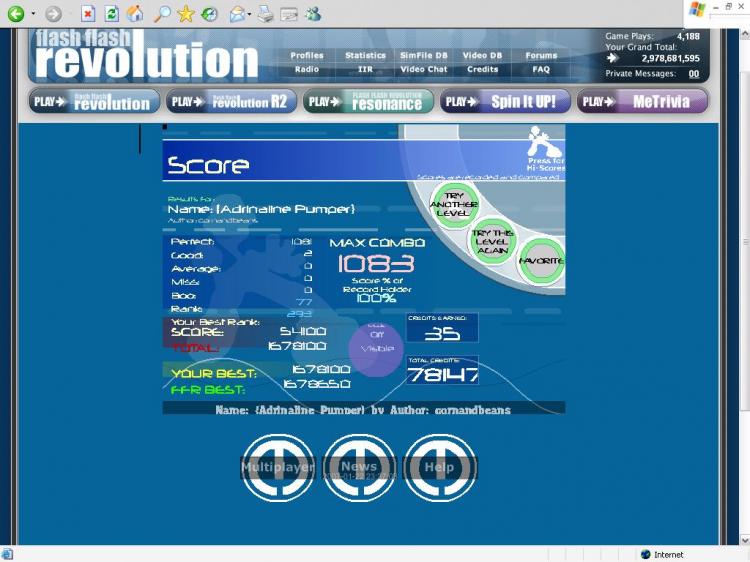The height and width of the screenshot is (562, 750).
Task: Click the 100% record holder percentage
Action: 376,298
